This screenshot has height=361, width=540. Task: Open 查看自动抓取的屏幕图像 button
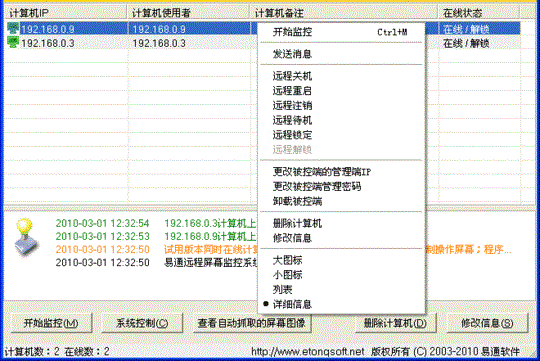pos(252,323)
